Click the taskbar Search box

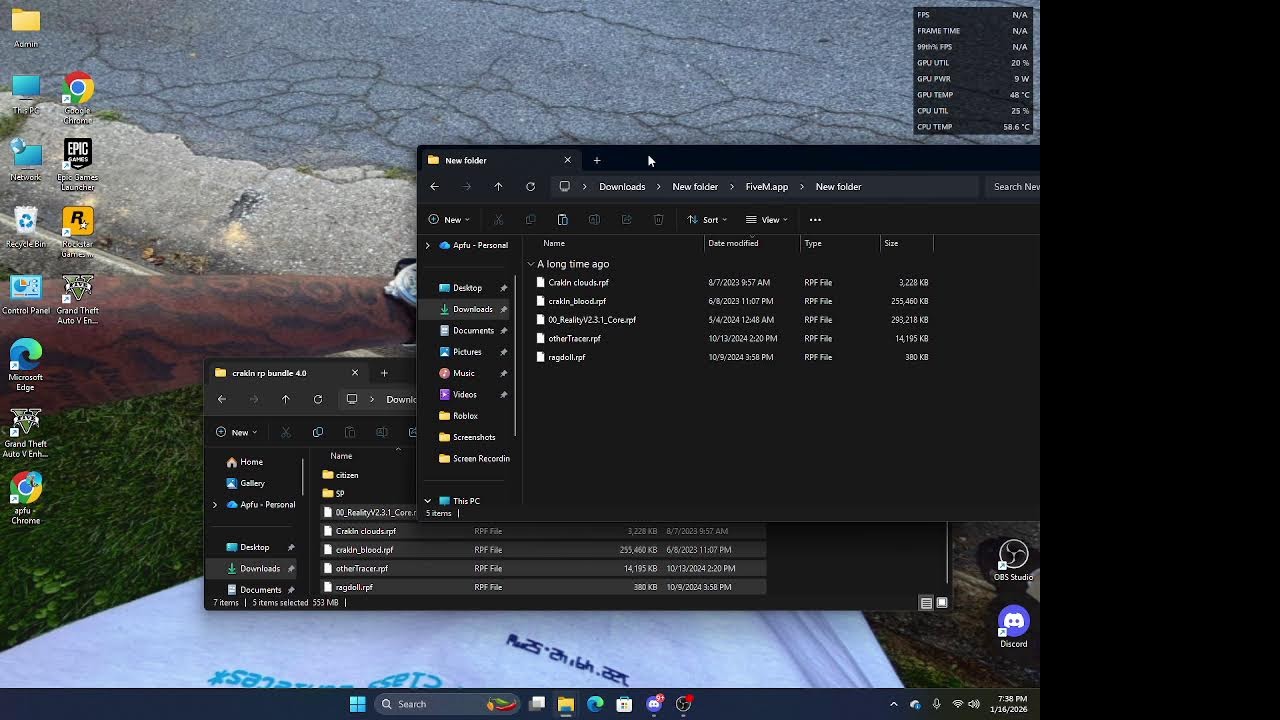449,704
